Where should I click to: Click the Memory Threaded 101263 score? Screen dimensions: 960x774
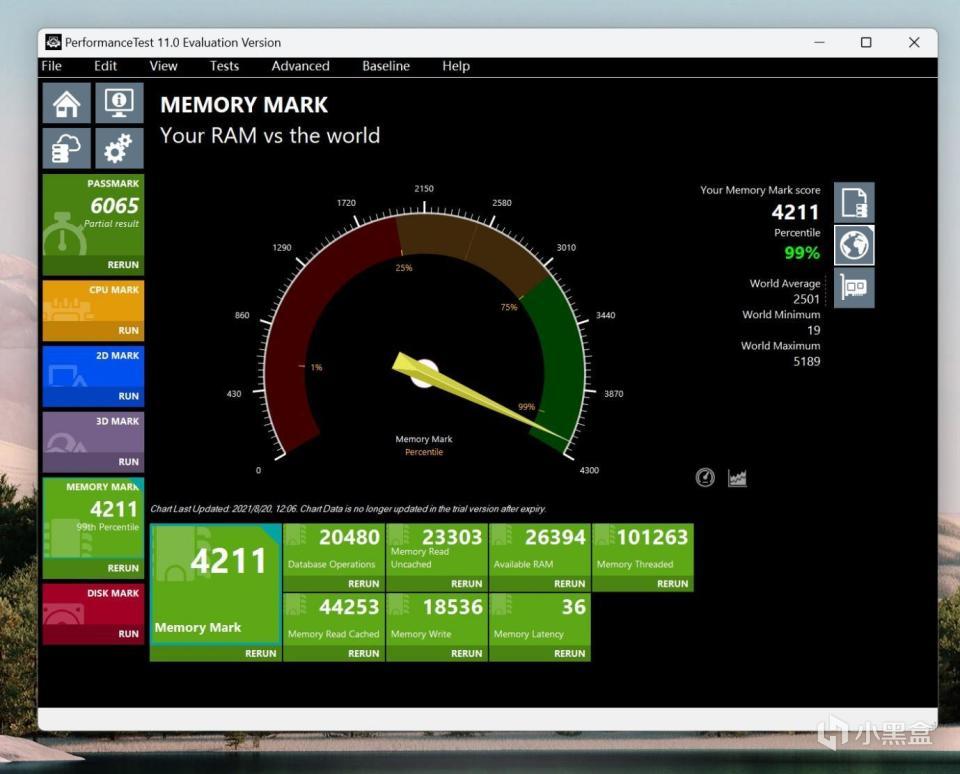click(x=652, y=537)
